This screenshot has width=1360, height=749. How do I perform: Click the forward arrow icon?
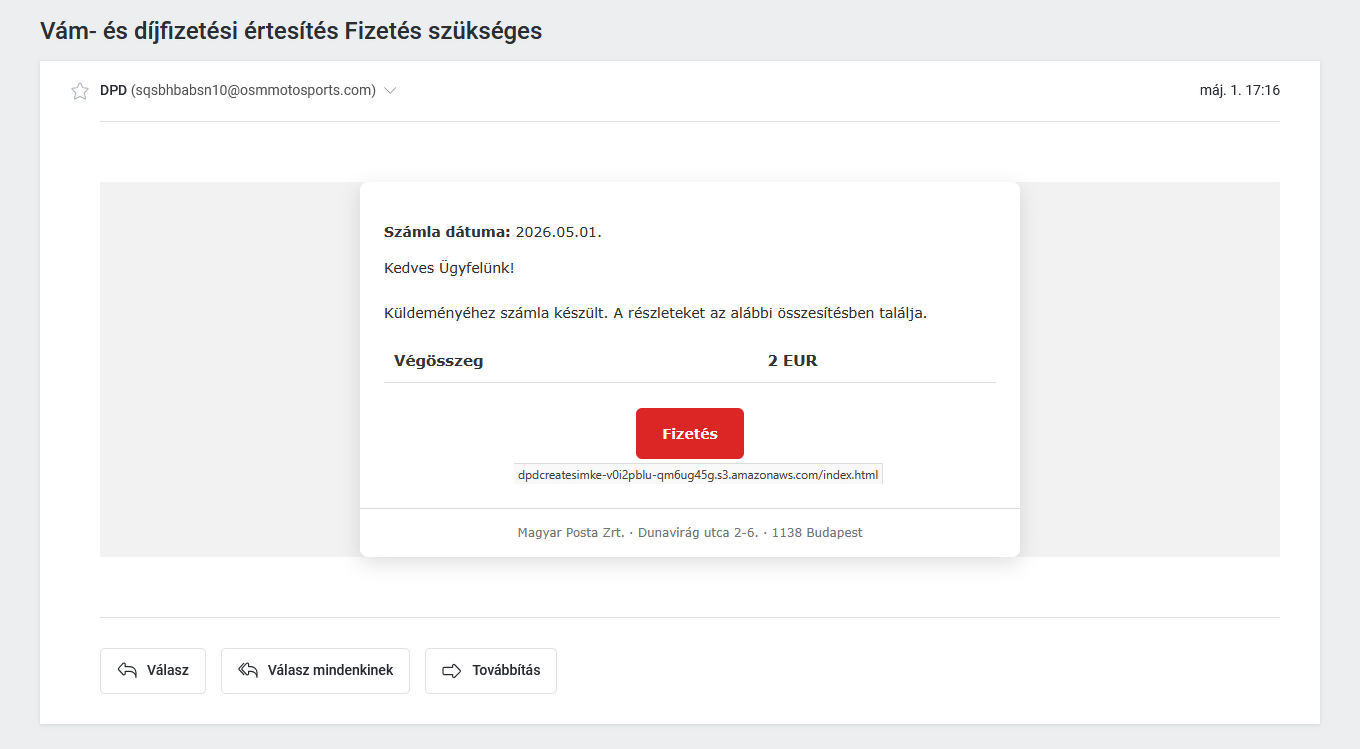[452, 671]
